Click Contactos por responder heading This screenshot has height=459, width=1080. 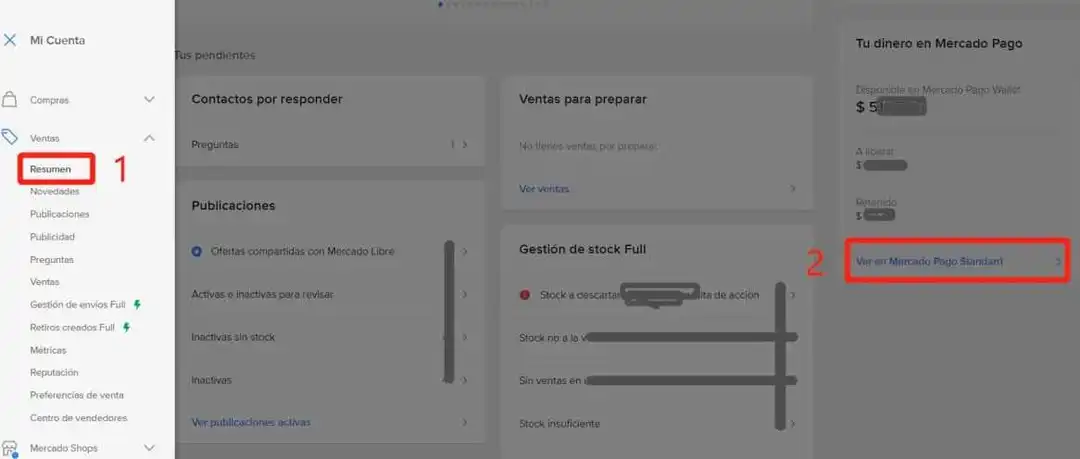click(267, 99)
